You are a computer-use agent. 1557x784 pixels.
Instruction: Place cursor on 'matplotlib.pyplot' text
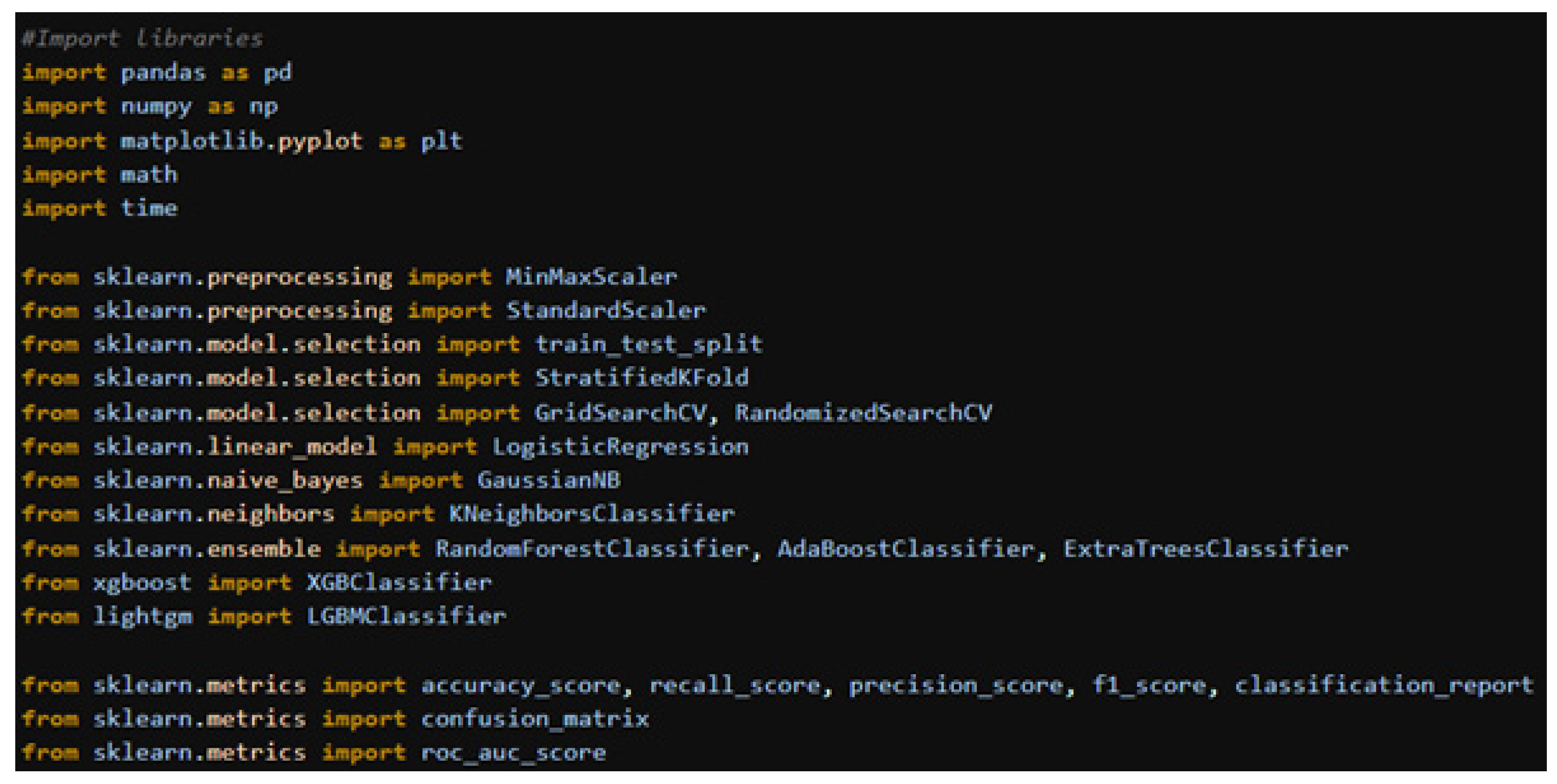coord(242,141)
